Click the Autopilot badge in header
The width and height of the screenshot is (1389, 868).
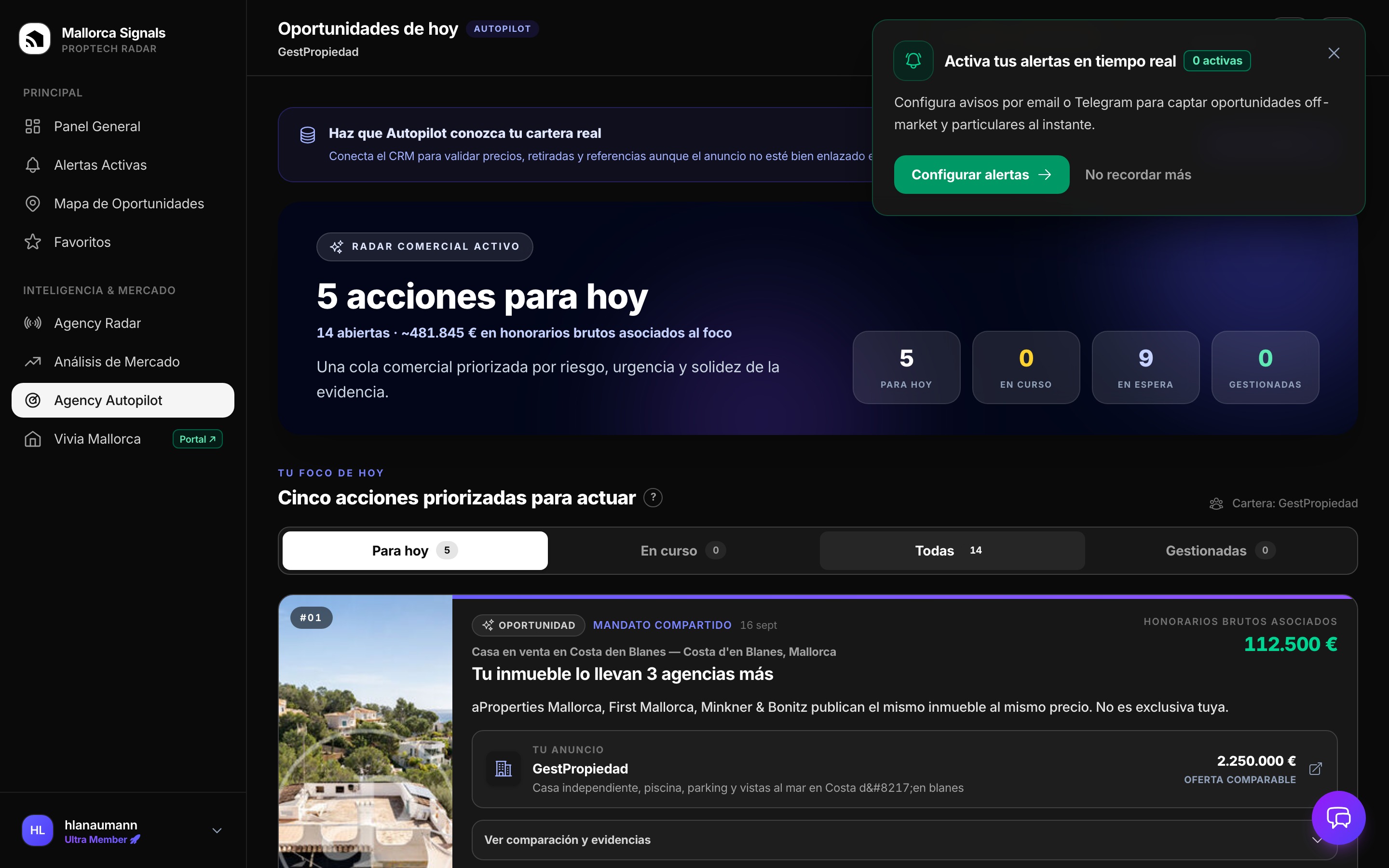click(x=502, y=29)
